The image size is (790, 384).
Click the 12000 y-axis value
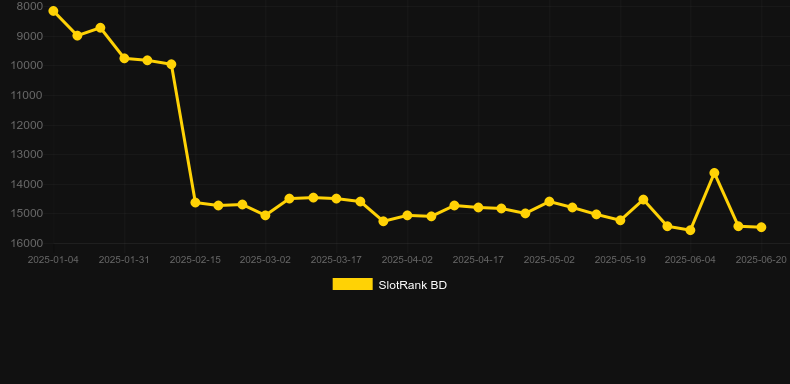pos(27,125)
